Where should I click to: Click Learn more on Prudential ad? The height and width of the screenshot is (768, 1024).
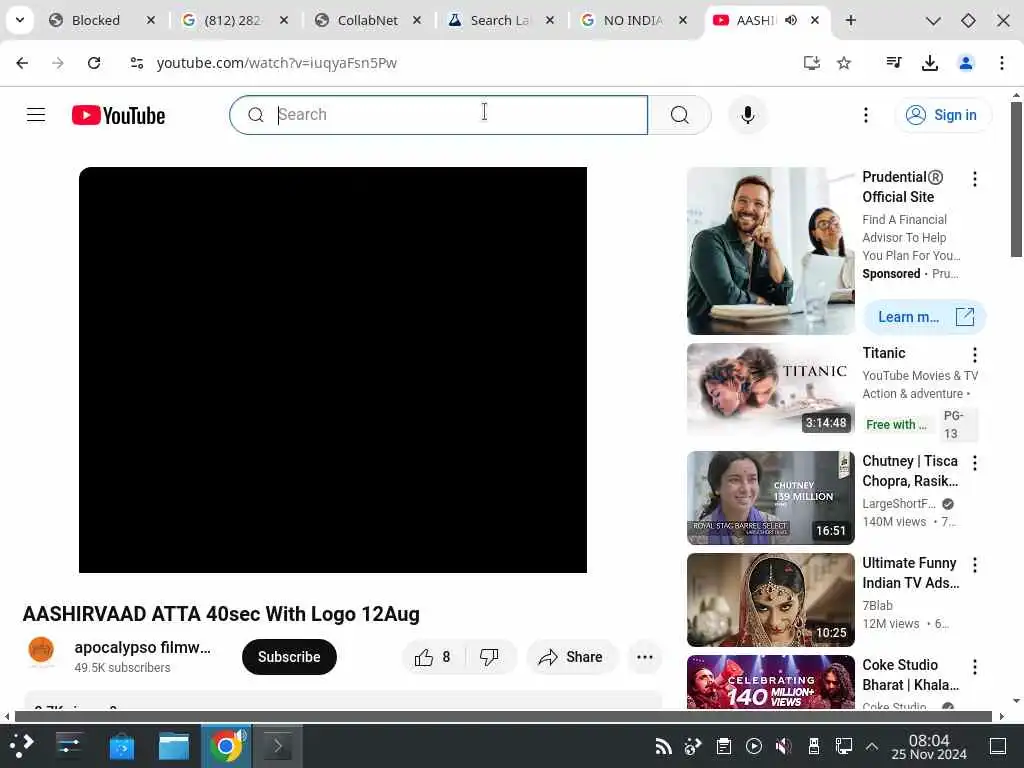click(925, 317)
